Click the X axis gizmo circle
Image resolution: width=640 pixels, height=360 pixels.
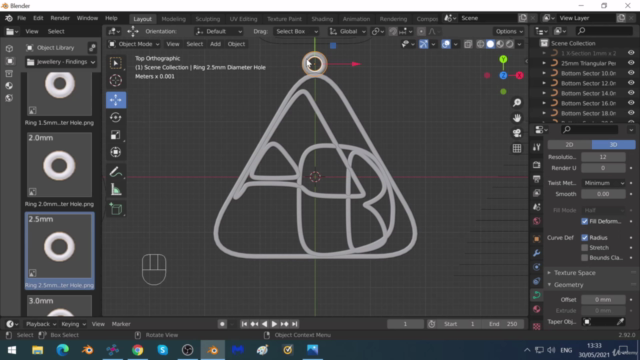(x=519, y=76)
